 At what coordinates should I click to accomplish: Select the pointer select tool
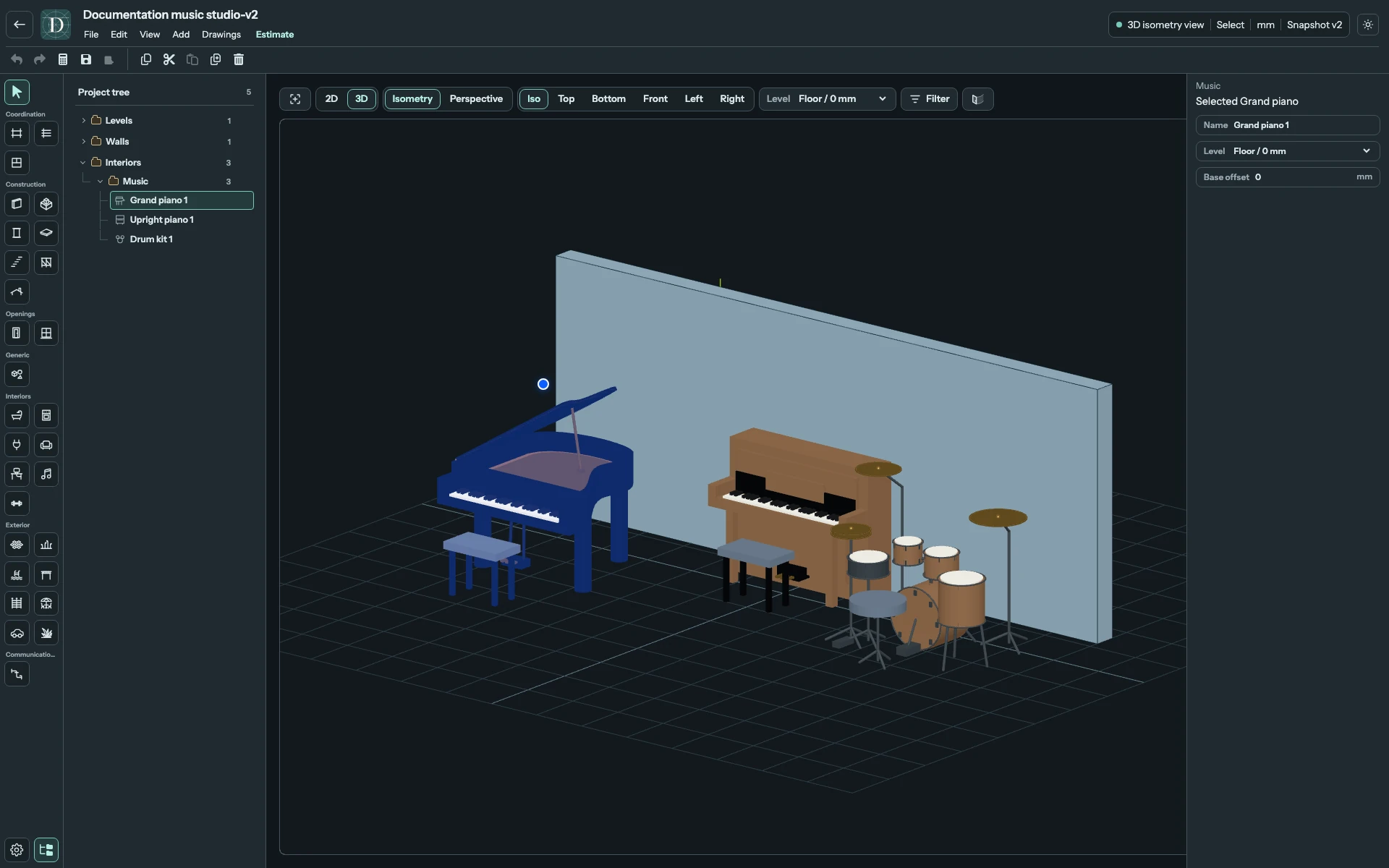17,92
